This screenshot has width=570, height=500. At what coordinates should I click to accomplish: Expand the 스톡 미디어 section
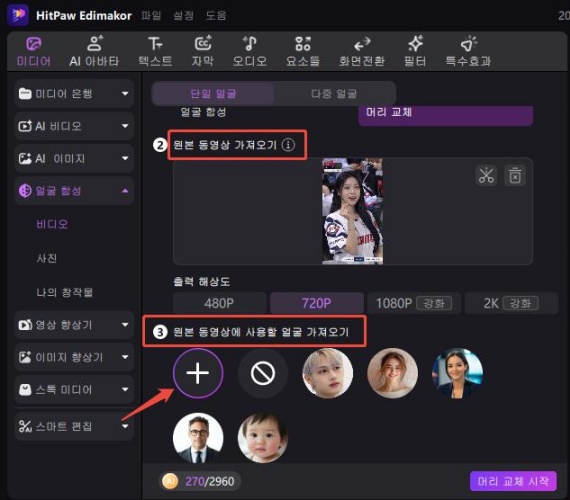click(x=74, y=390)
